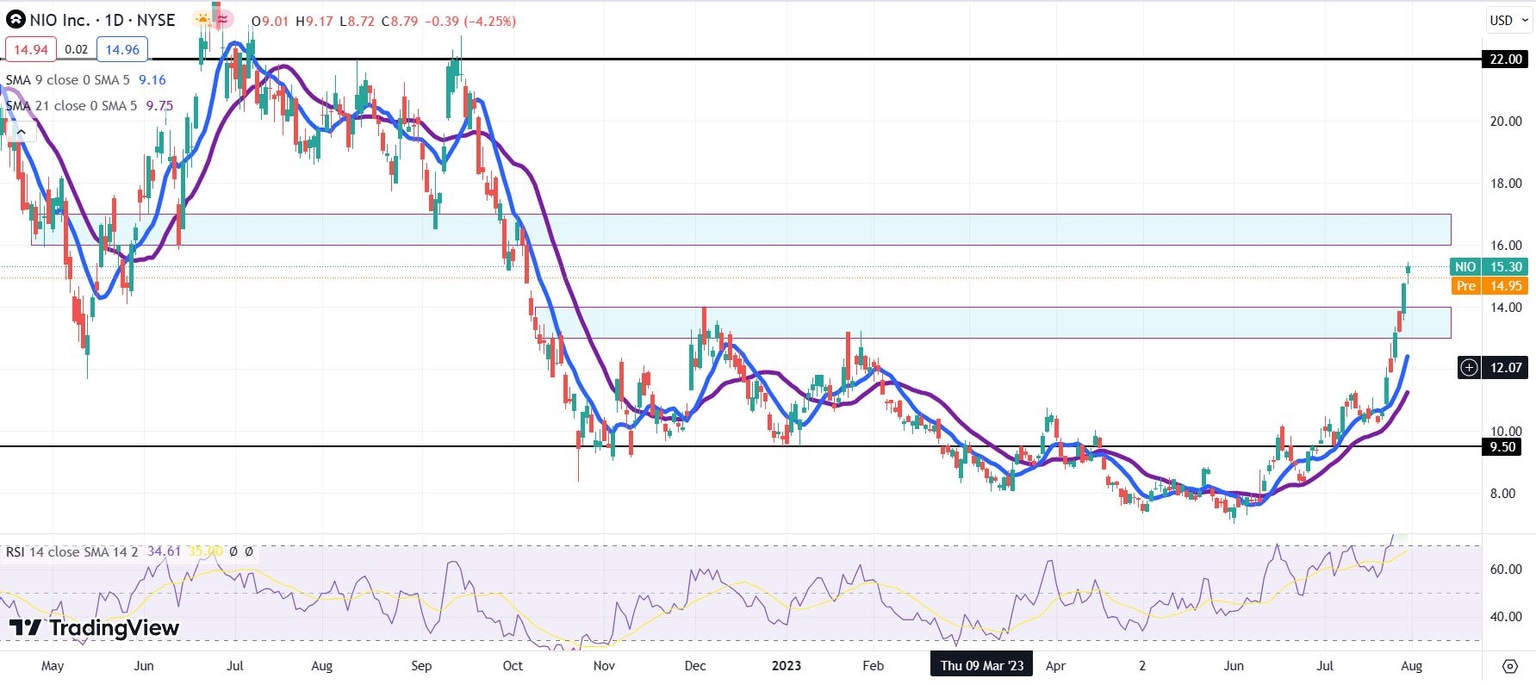
Task: Click the pre-market sun session icon
Action: pos(204,20)
